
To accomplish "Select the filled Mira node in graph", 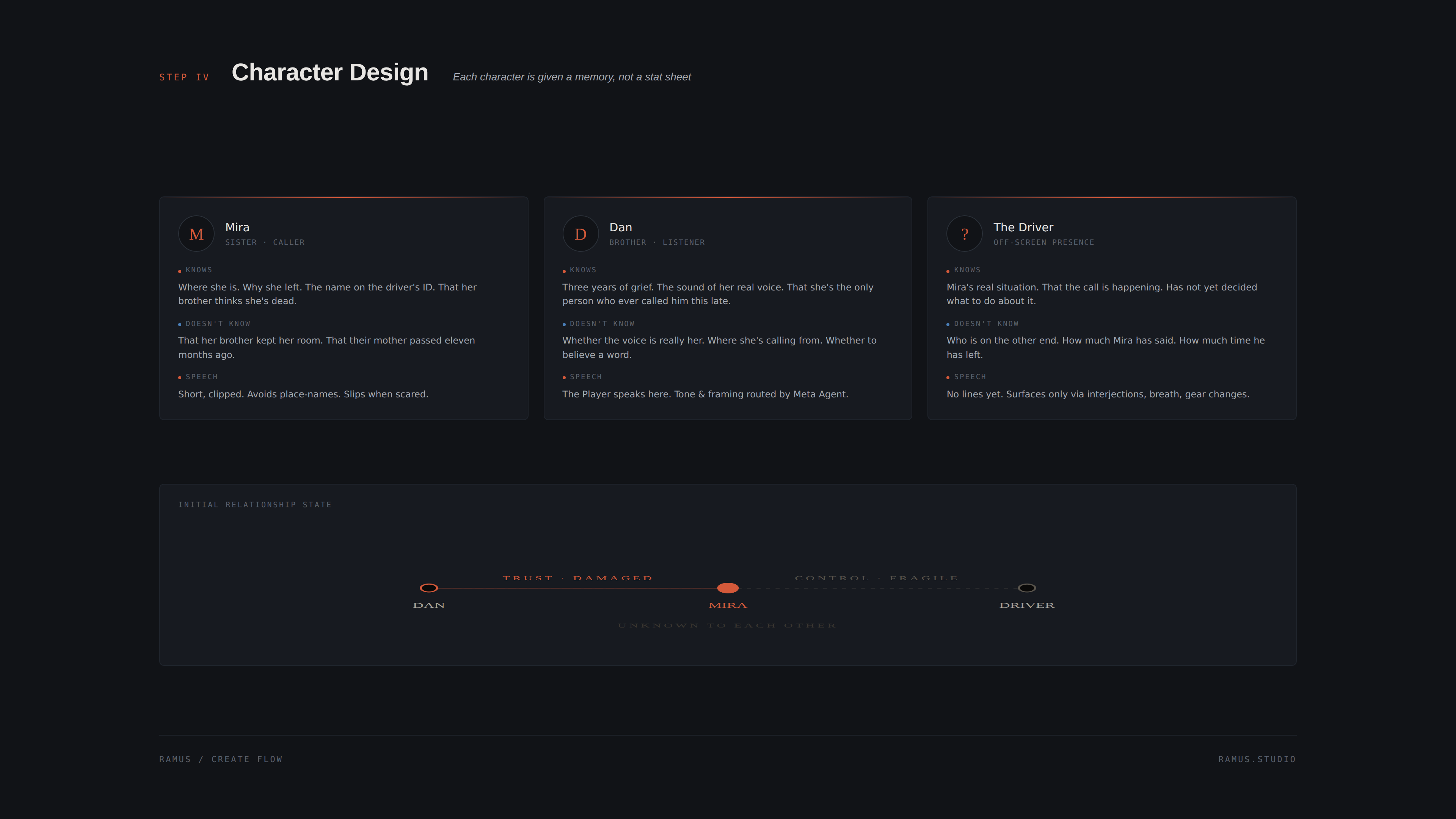I will 728,588.
